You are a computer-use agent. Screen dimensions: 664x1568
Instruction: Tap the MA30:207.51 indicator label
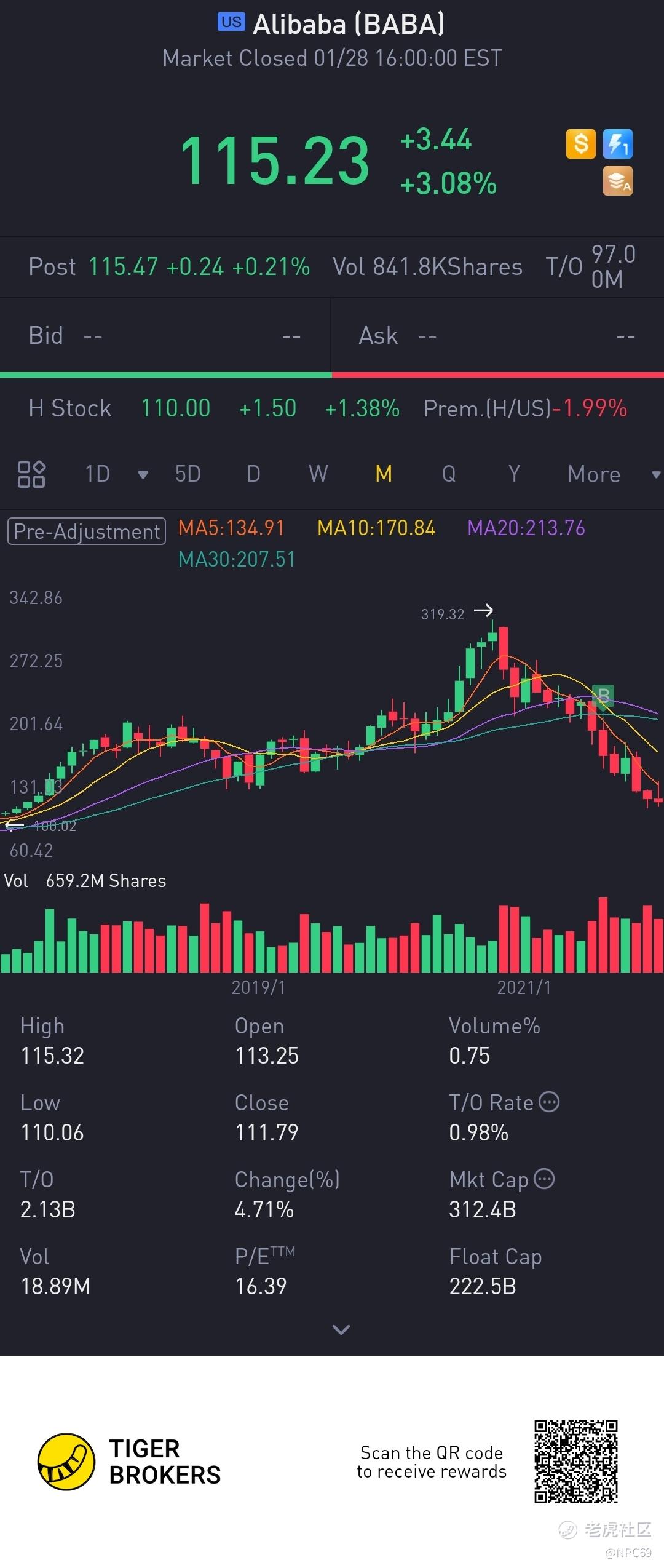(x=237, y=559)
